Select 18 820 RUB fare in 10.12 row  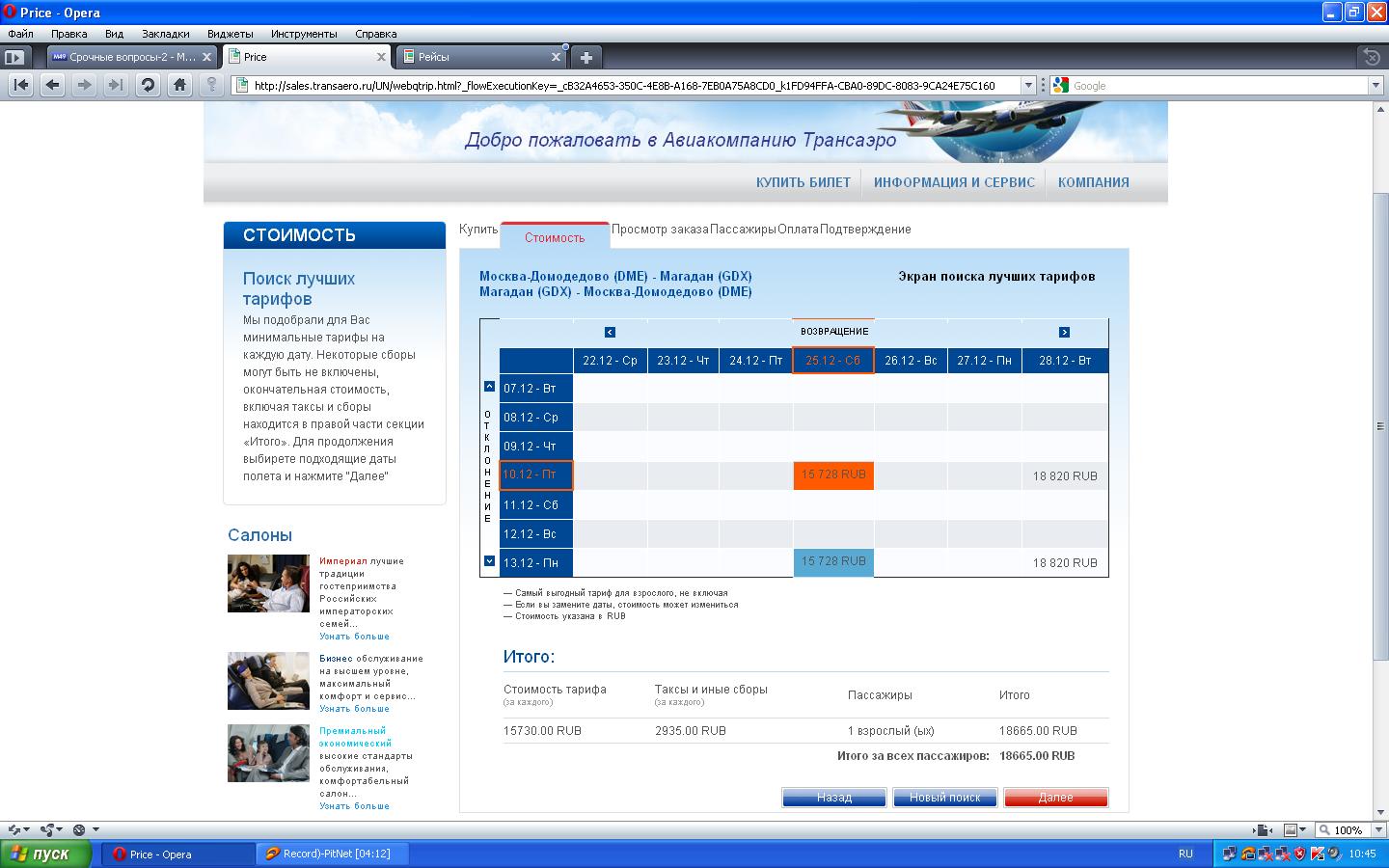coord(1065,475)
